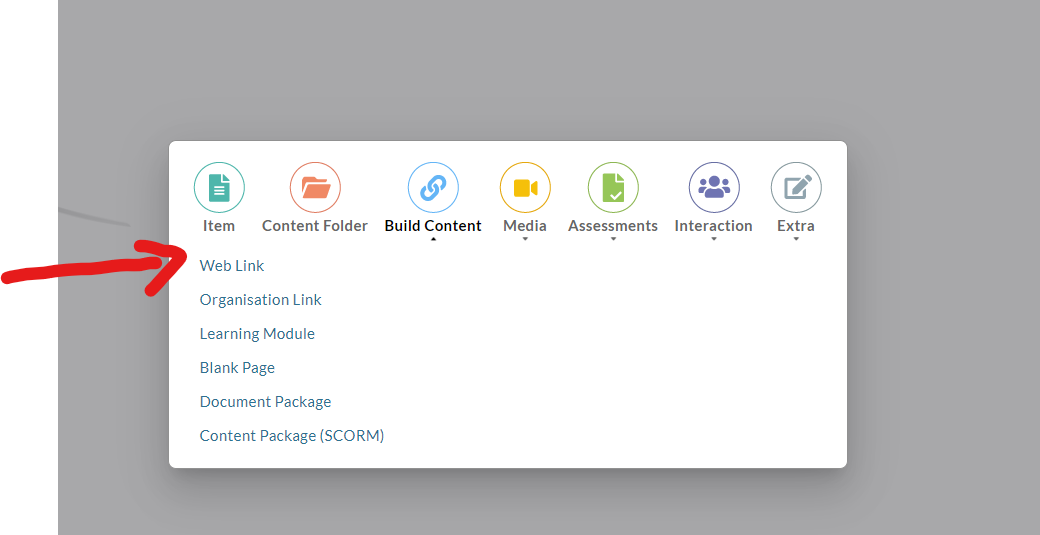Expand the arrow beneath Extra

click(x=796, y=239)
